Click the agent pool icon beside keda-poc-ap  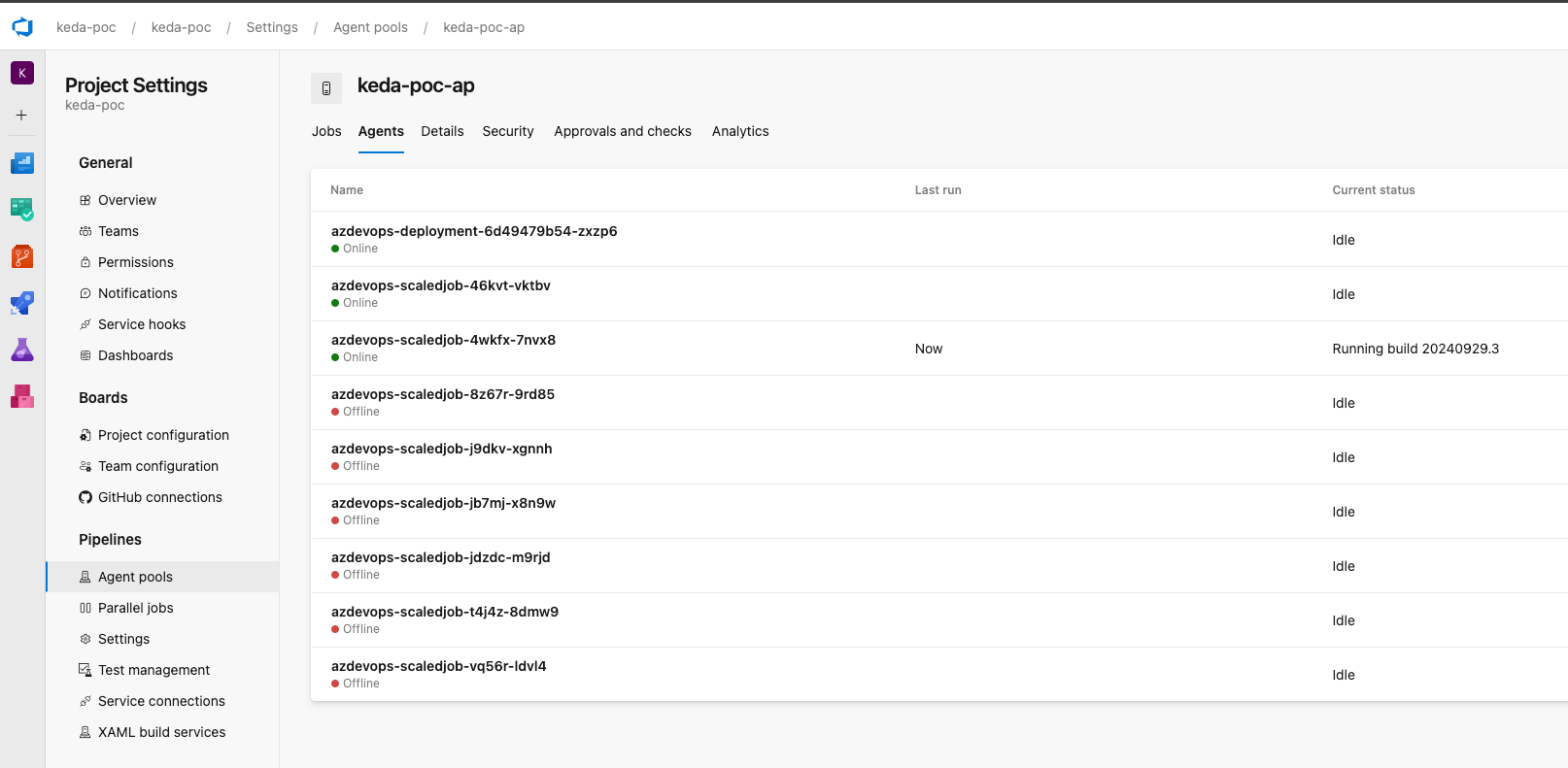coord(326,88)
